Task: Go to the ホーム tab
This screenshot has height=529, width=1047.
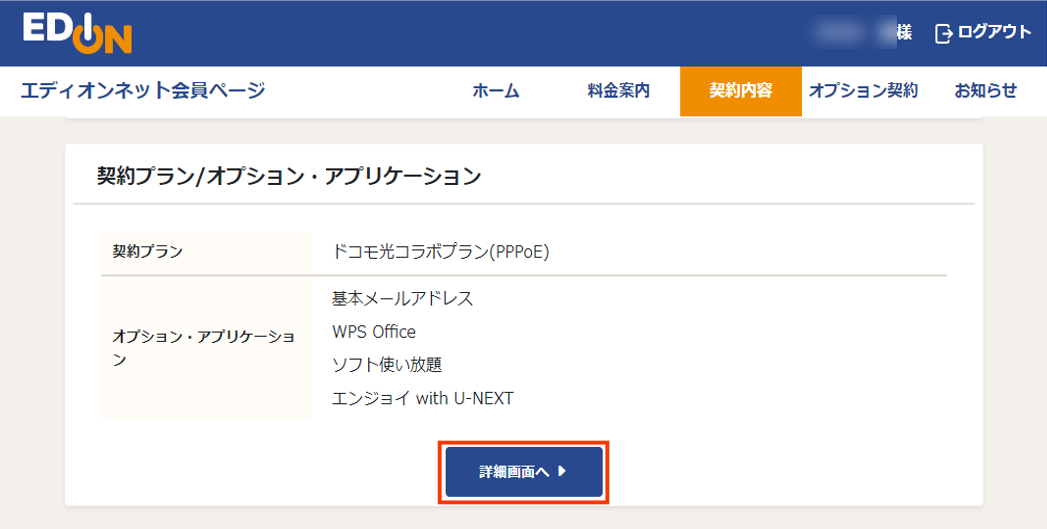Action: tap(496, 91)
